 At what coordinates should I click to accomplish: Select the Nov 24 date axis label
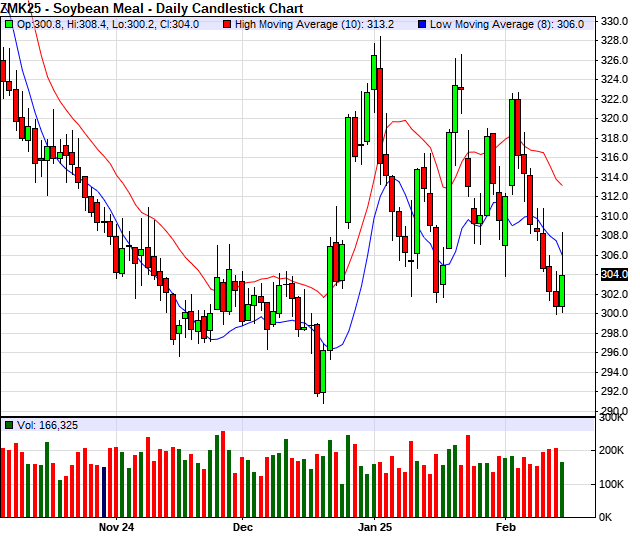tap(117, 525)
